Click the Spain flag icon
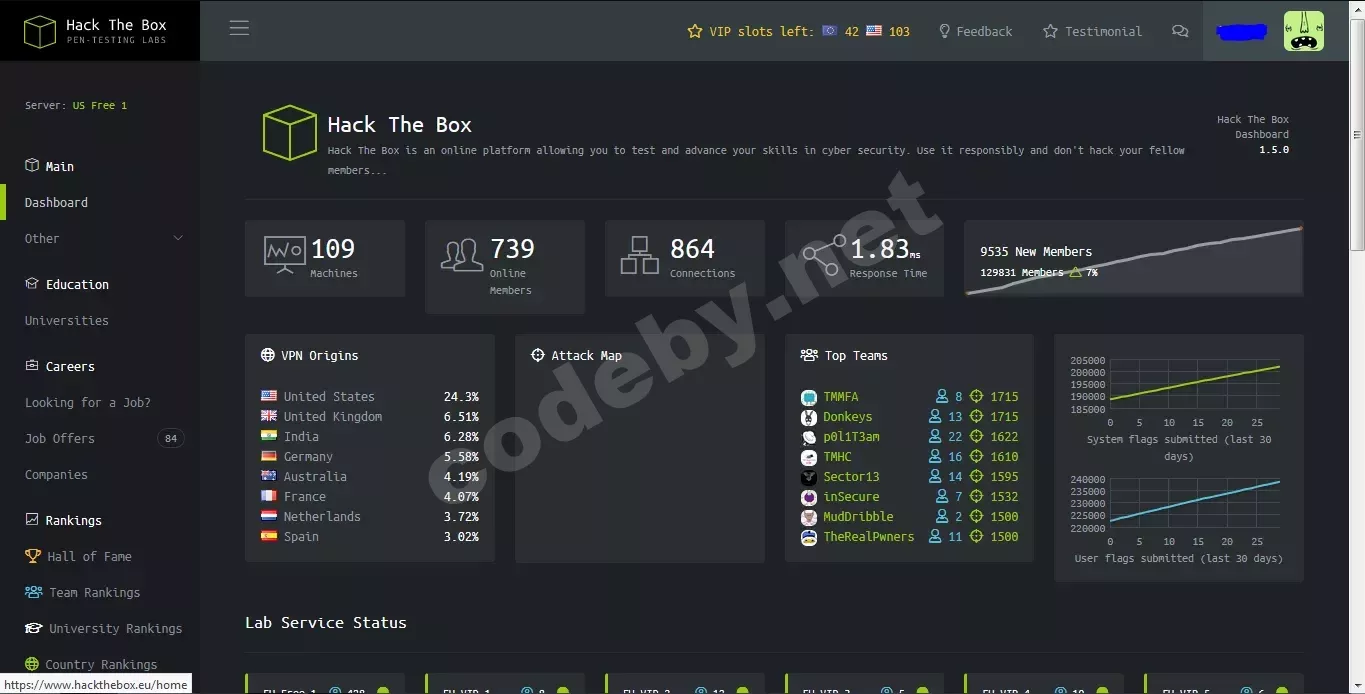 (x=269, y=536)
